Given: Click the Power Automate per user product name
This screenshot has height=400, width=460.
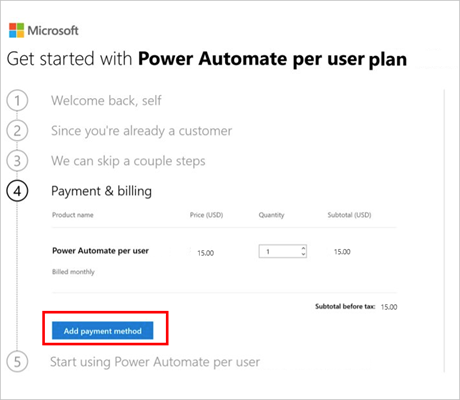Looking at the screenshot, I should 100,251.
